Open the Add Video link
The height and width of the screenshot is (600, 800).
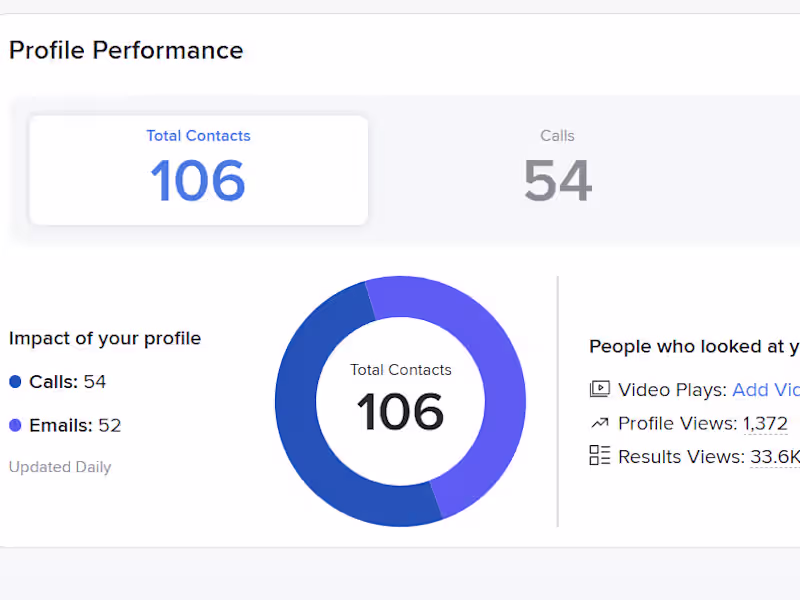766,390
